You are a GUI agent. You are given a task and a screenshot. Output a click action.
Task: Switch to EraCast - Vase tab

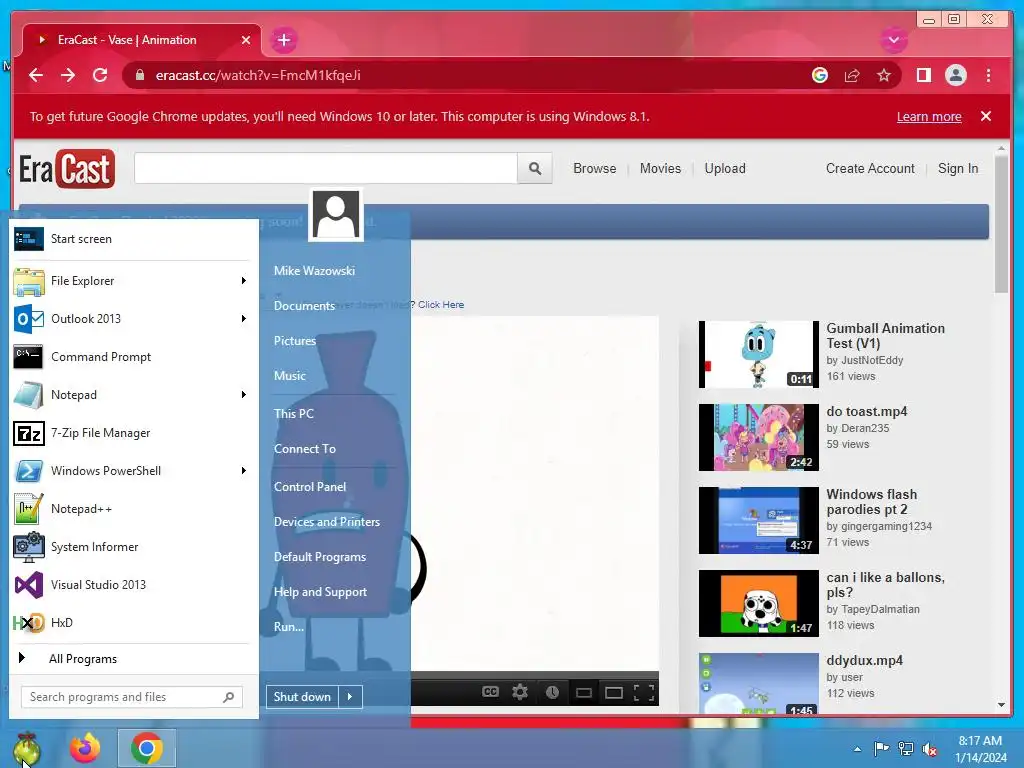(x=142, y=40)
